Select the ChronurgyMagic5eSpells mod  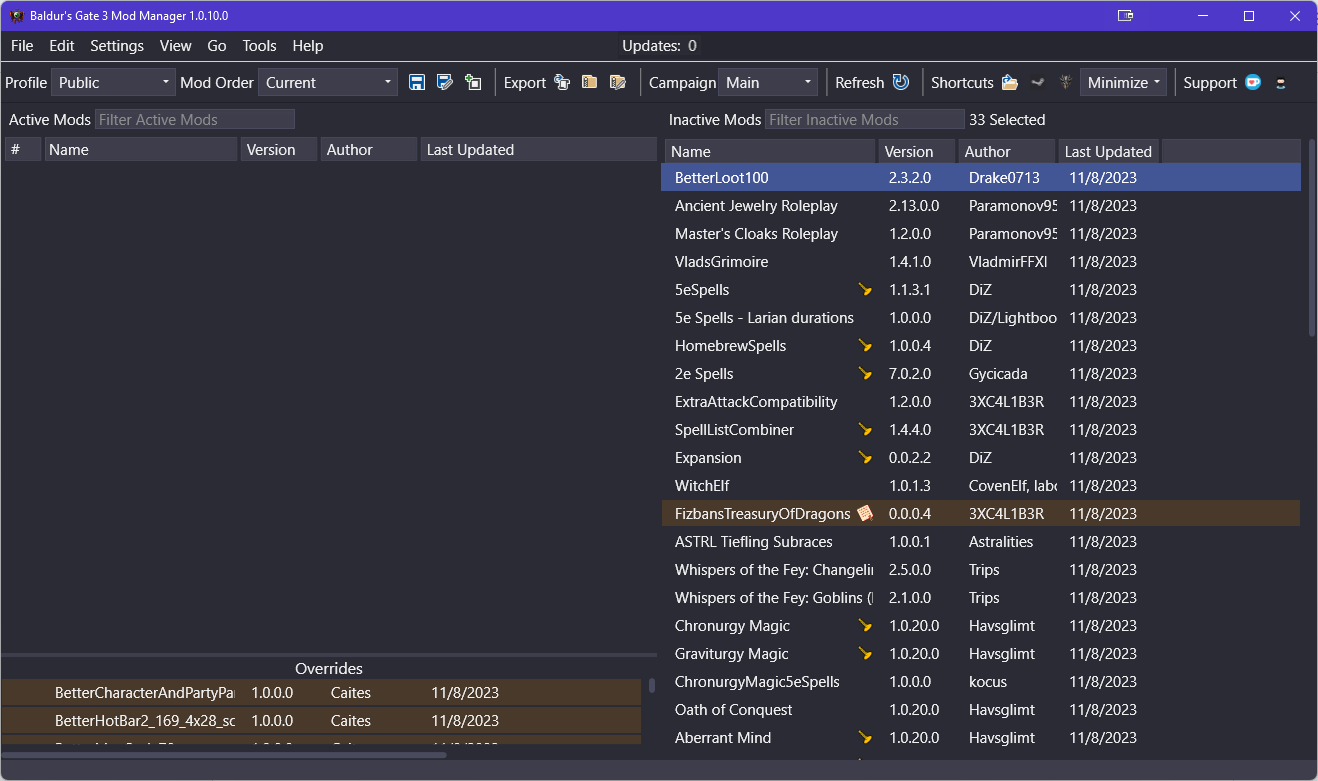pyautogui.click(x=981, y=682)
